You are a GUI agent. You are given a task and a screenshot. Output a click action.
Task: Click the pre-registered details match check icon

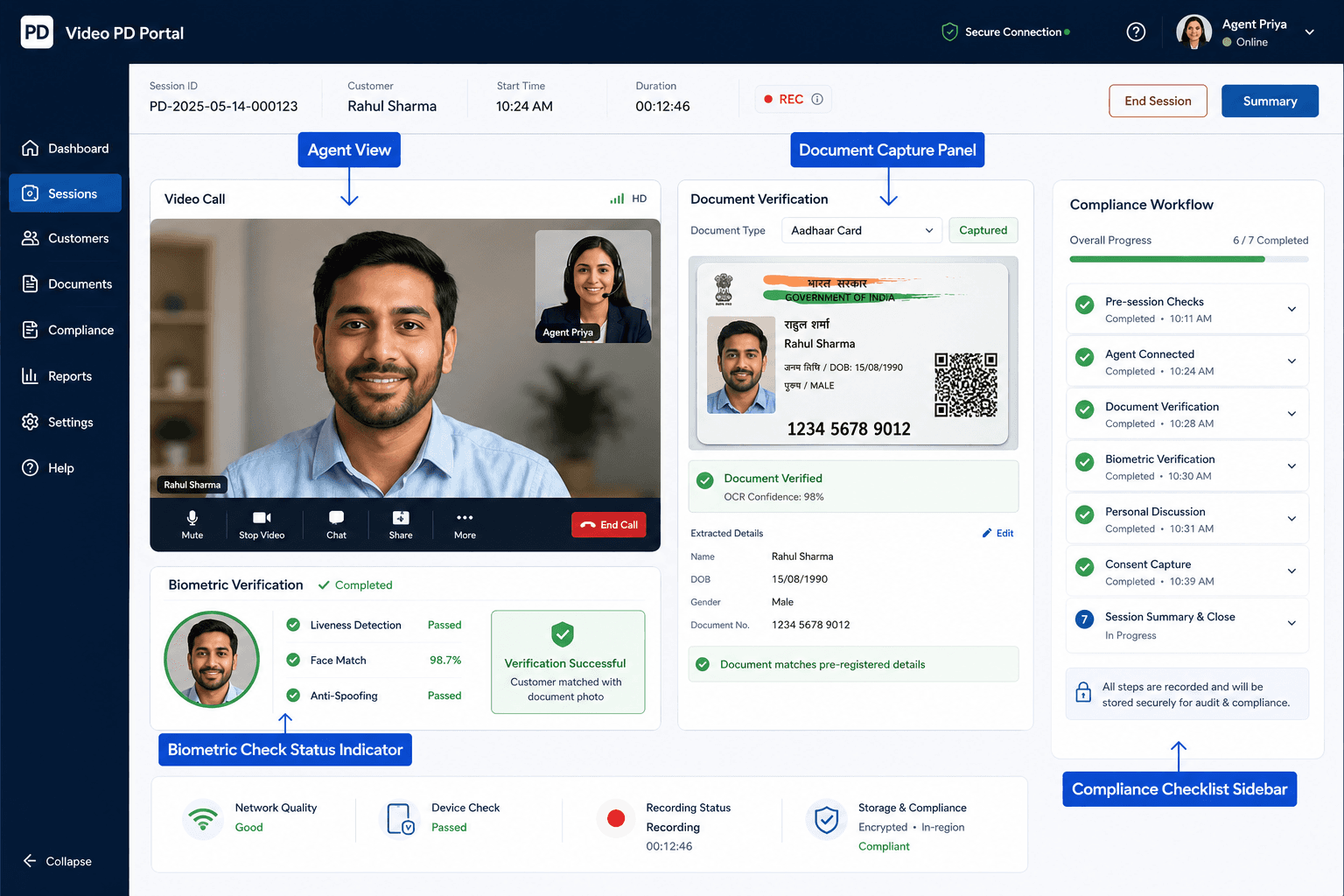(x=702, y=664)
